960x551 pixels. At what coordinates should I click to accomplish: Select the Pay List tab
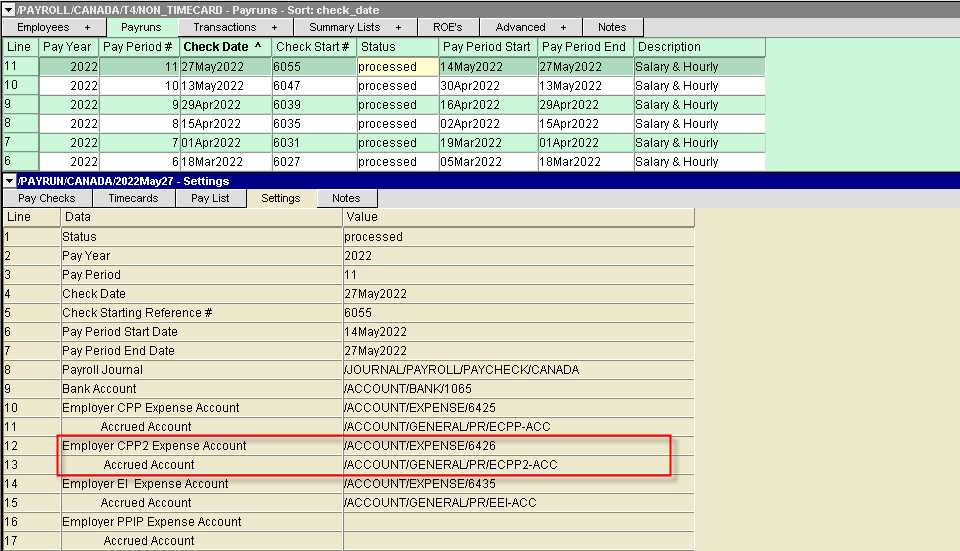point(210,198)
